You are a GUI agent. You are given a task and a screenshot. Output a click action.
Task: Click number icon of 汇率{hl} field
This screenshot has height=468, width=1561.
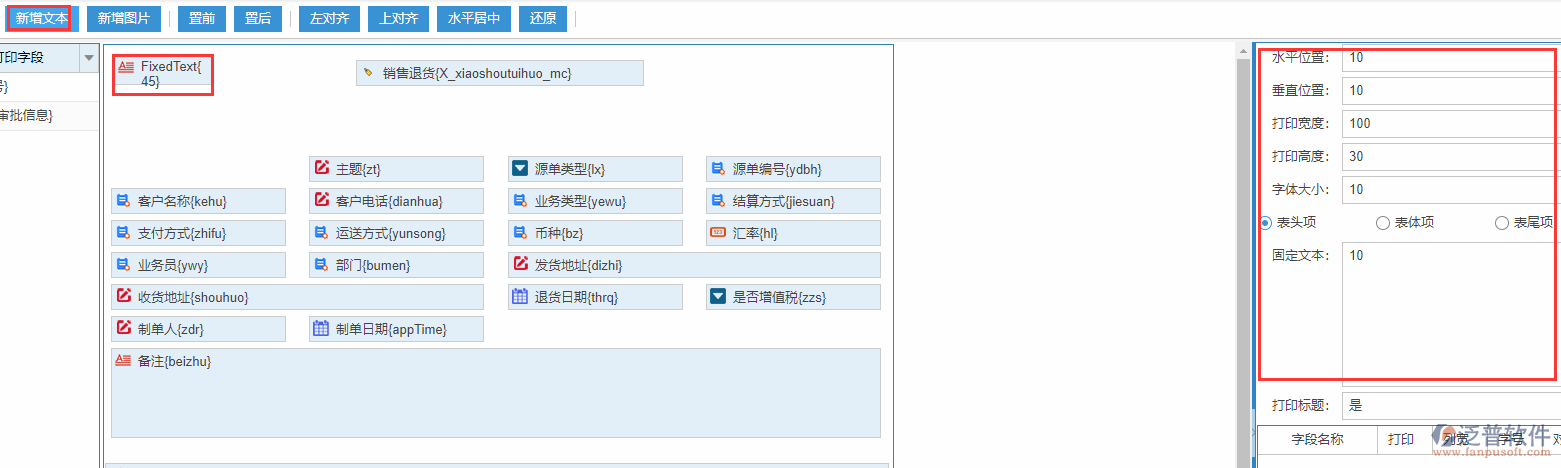[x=718, y=232]
